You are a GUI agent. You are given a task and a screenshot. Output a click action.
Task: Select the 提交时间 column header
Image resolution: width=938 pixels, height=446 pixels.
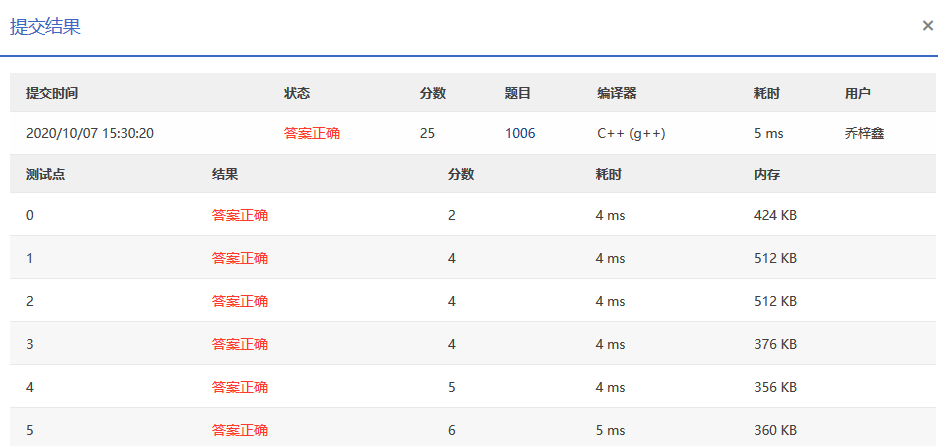51,93
